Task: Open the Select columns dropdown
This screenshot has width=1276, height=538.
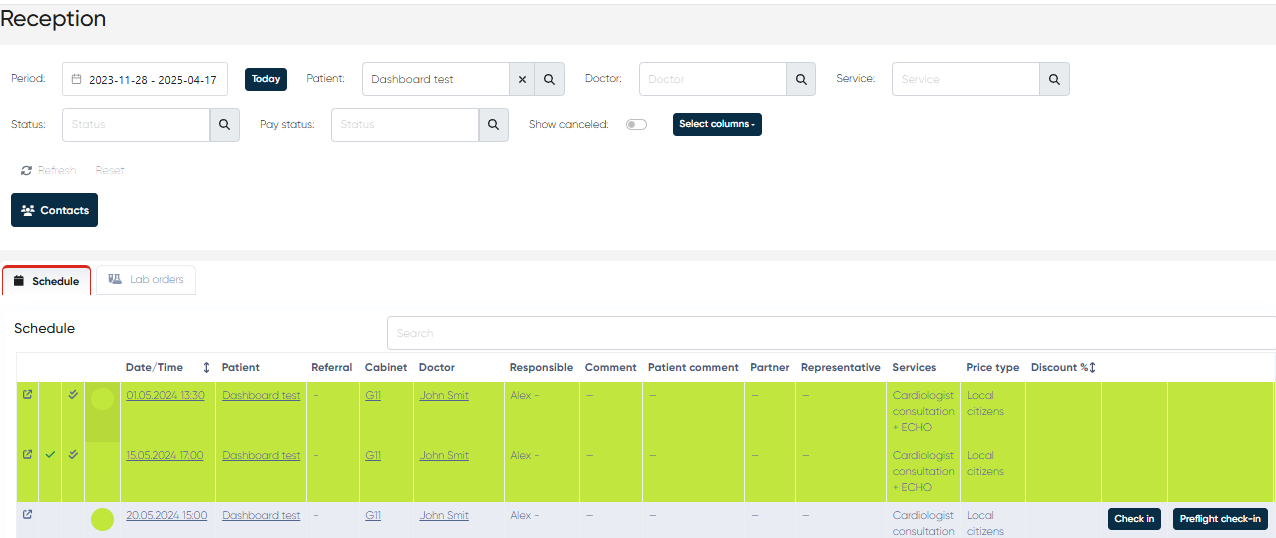Action: [717, 125]
